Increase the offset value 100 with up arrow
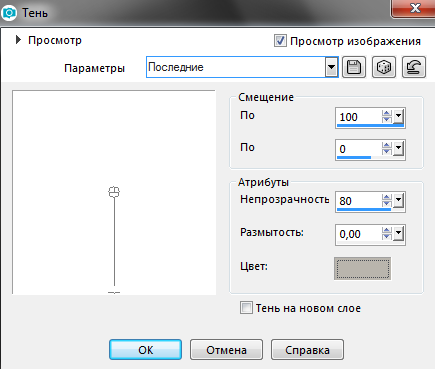Image resolution: width=435 pixels, height=369 pixels. coord(387,114)
